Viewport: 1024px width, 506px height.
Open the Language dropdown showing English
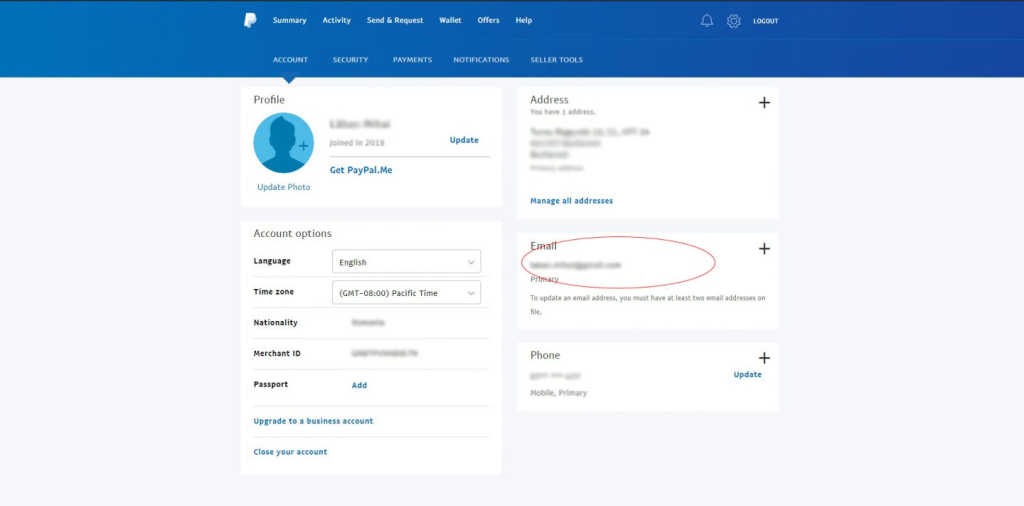(406, 262)
